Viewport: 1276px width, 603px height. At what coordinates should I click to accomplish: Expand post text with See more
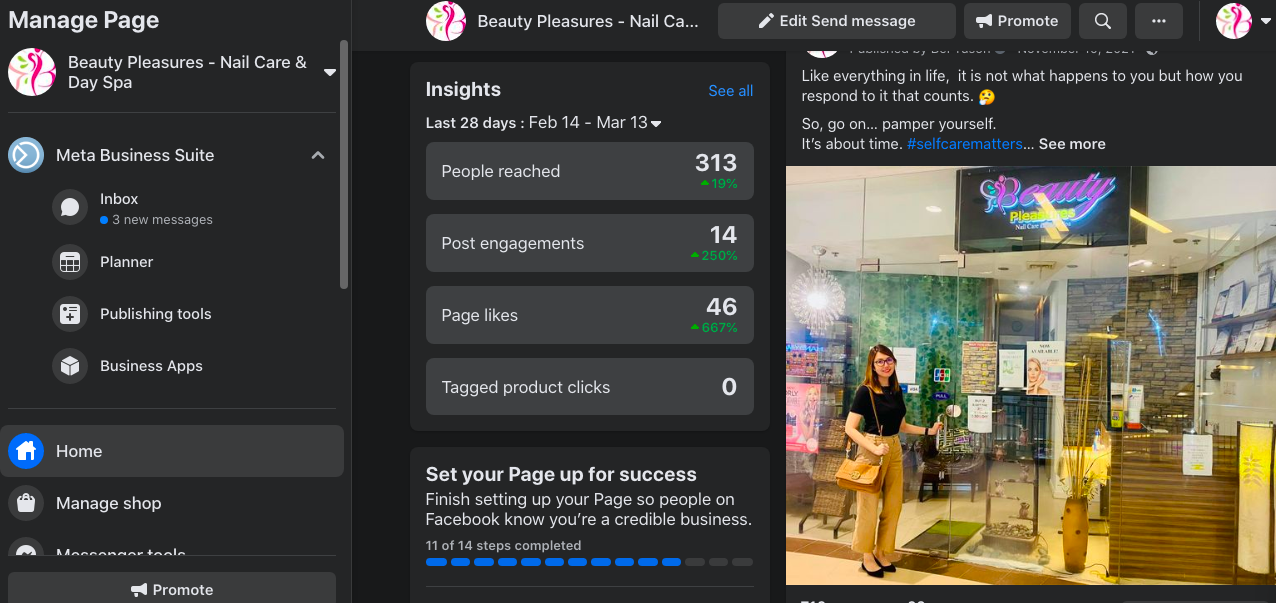pyautogui.click(x=1071, y=144)
